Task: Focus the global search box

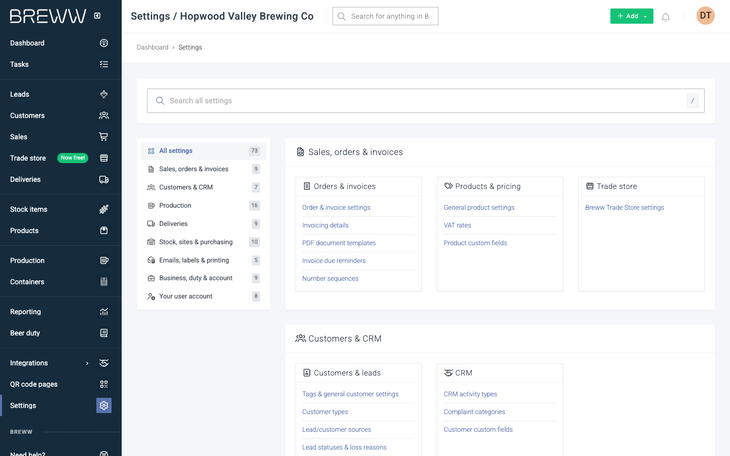Action: pos(385,16)
